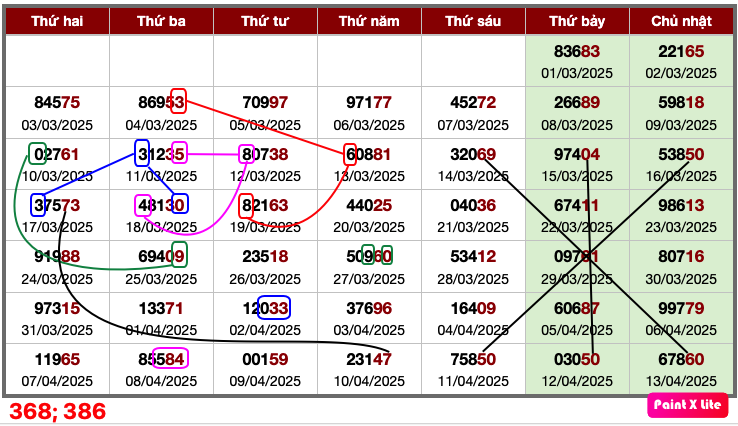Click the Thứ năm column header
Image resolution: width=738 pixels, height=426 pixels.
click(369, 21)
